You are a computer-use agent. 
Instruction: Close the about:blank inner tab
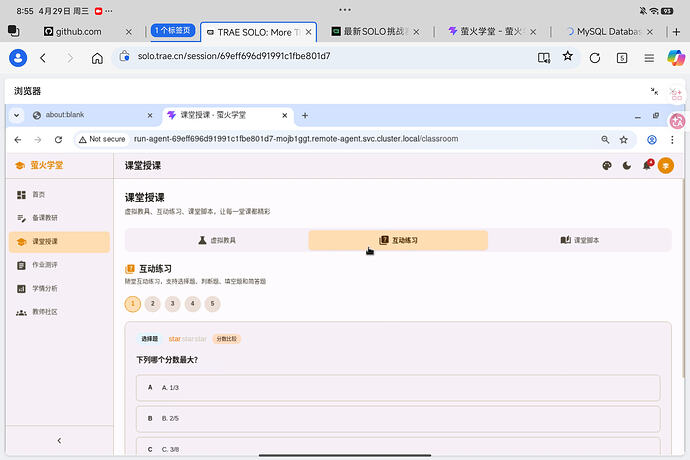pos(150,115)
